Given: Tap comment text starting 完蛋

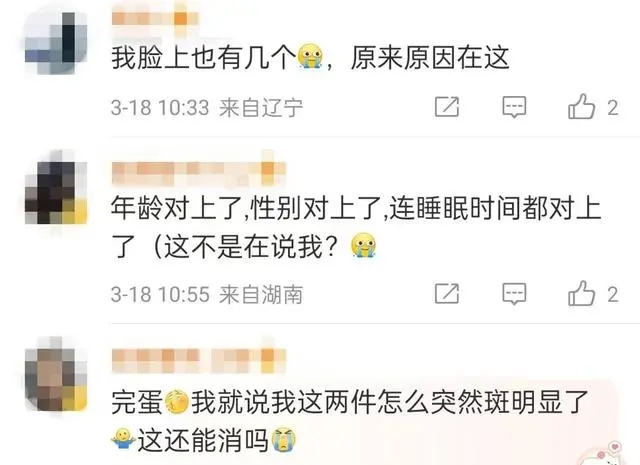Looking at the screenshot, I should click(350, 421).
